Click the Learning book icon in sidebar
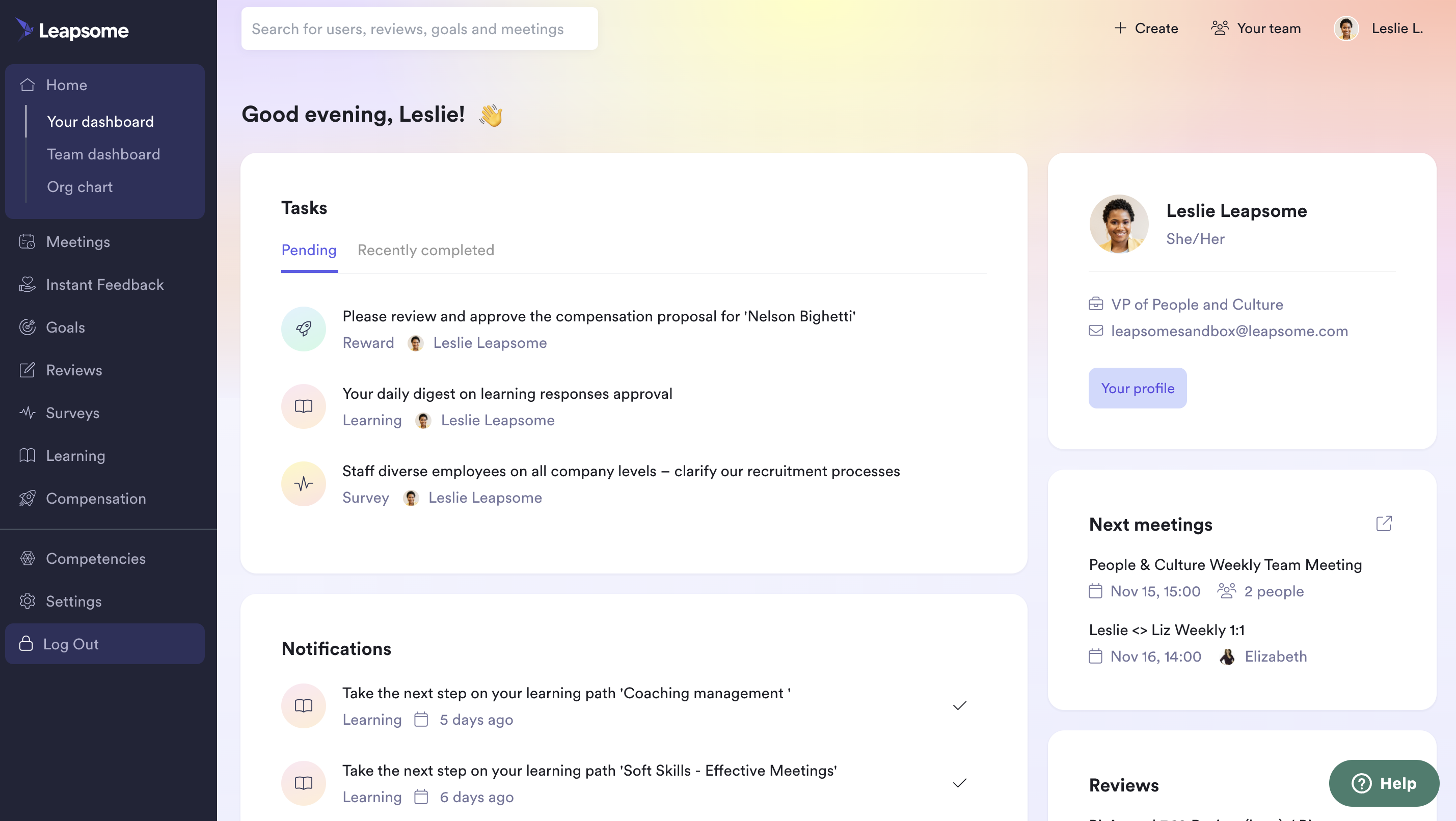The height and width of the screenshot is (821, 1456). coord(27,455)
